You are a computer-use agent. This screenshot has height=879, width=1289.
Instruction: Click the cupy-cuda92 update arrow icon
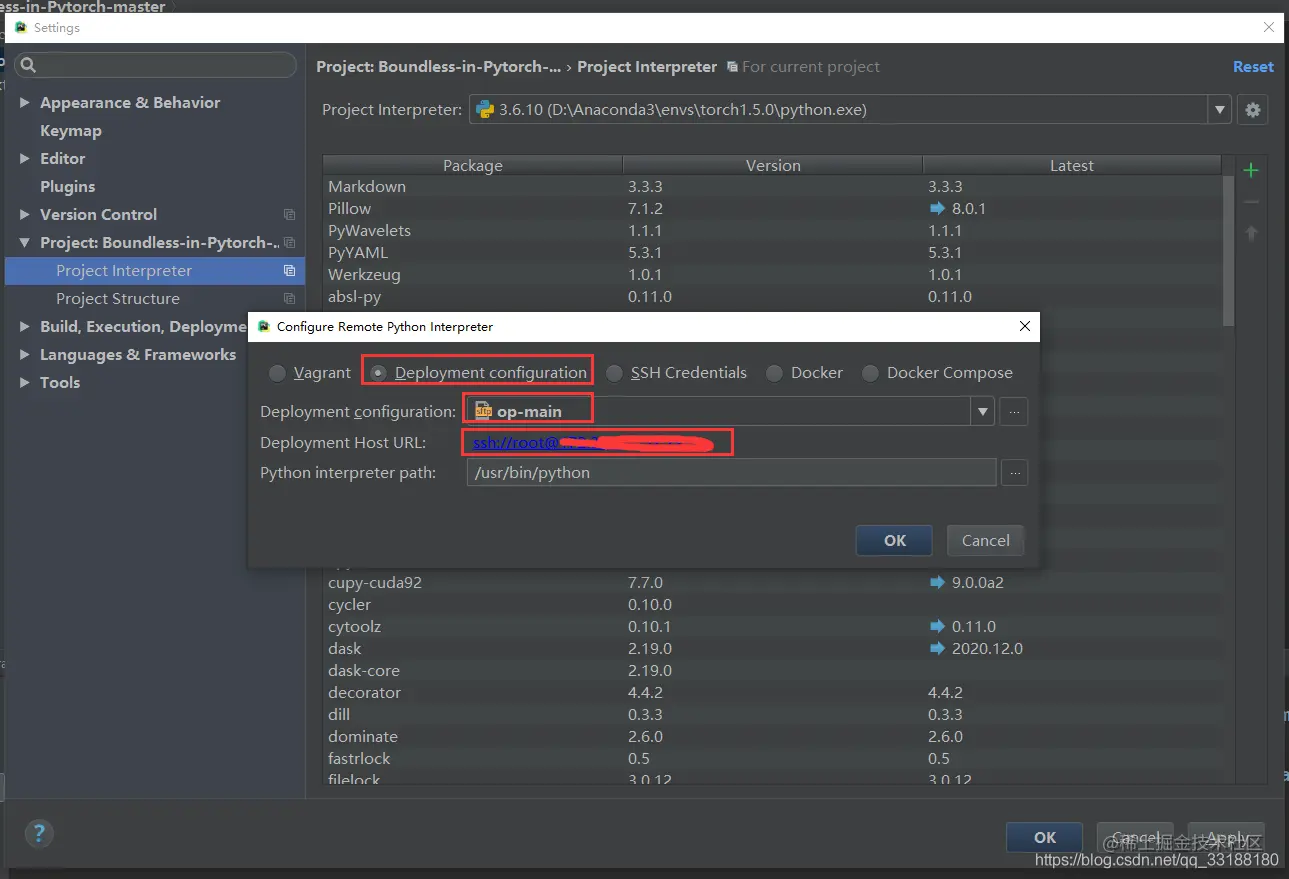(937, 582)
